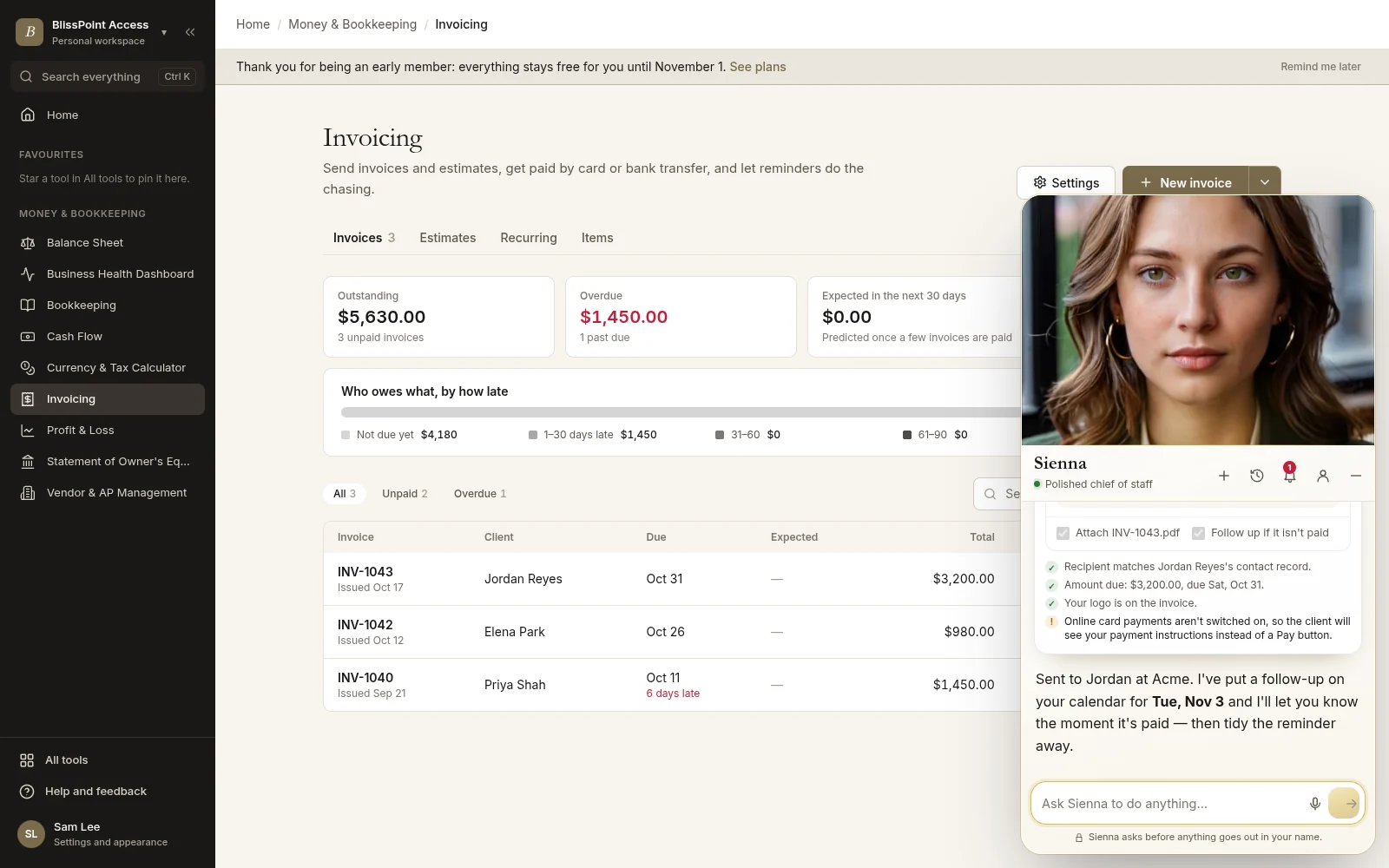This screenshot has width=1389, height=868.
Task: Switch to Items tab
Action: (597, 238)
